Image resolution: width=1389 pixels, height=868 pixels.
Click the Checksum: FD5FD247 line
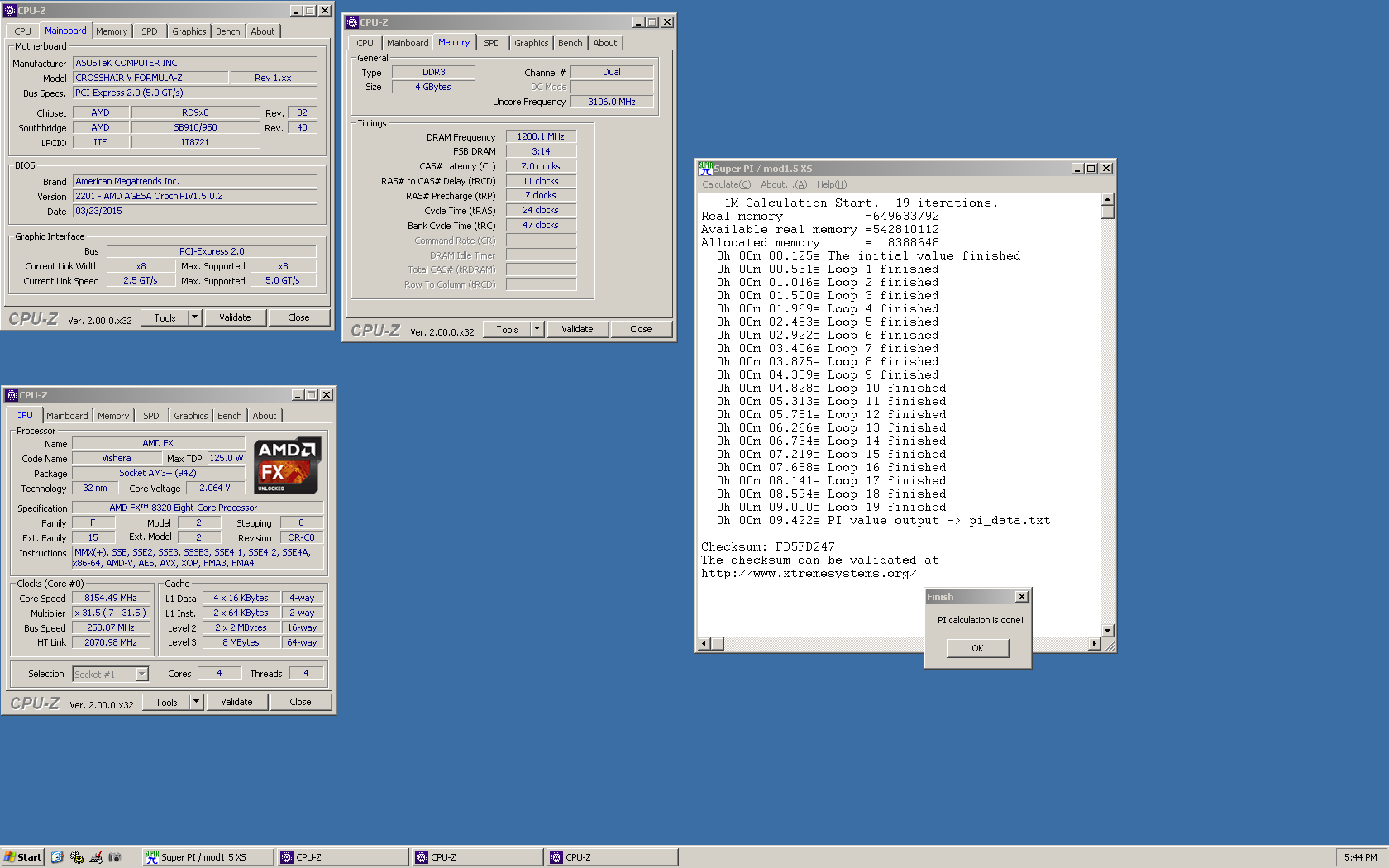(x=768, y=547)
